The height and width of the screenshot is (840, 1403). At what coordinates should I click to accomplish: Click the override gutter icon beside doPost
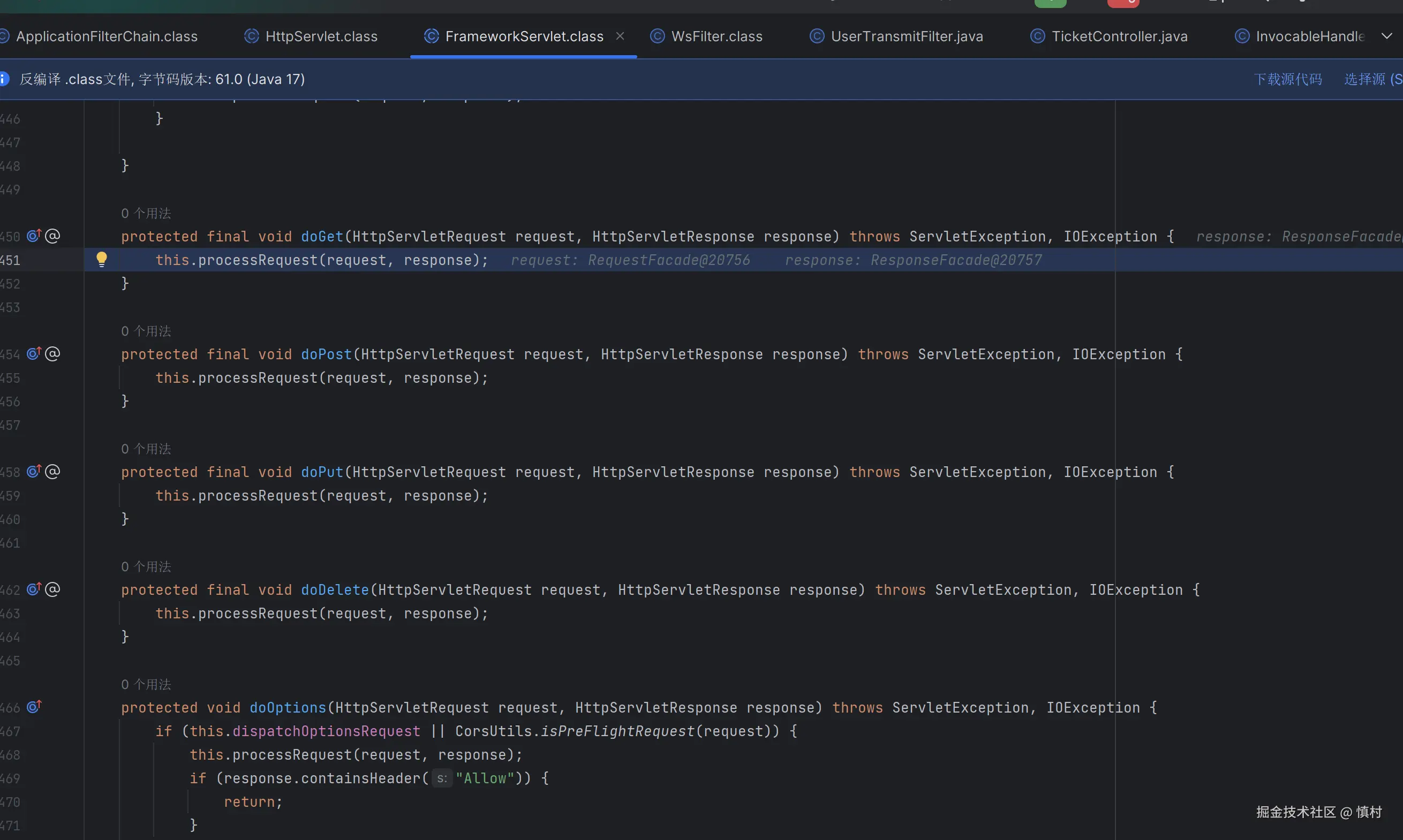(34, 354)
